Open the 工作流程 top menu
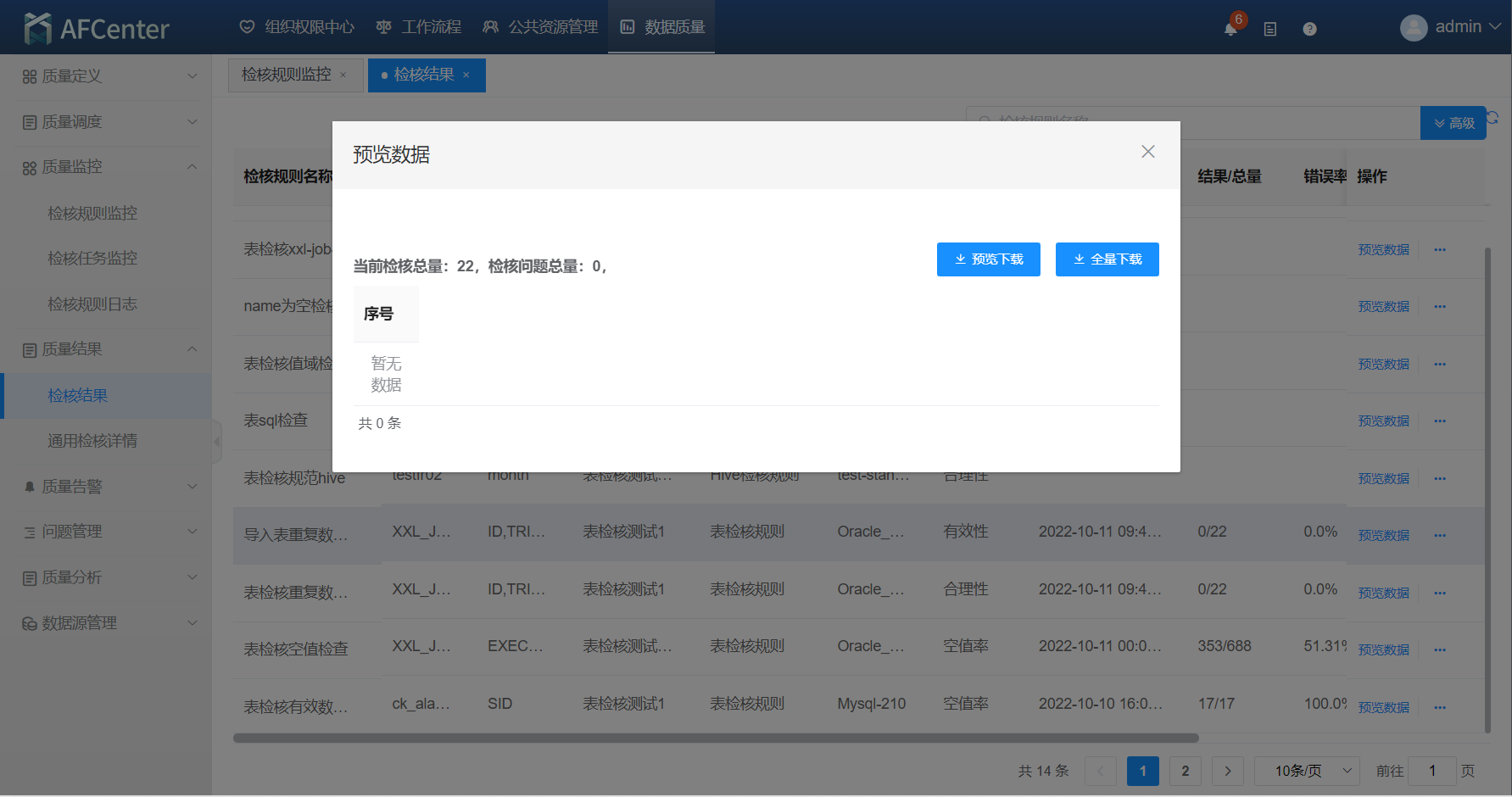 [x=419, y=27]
